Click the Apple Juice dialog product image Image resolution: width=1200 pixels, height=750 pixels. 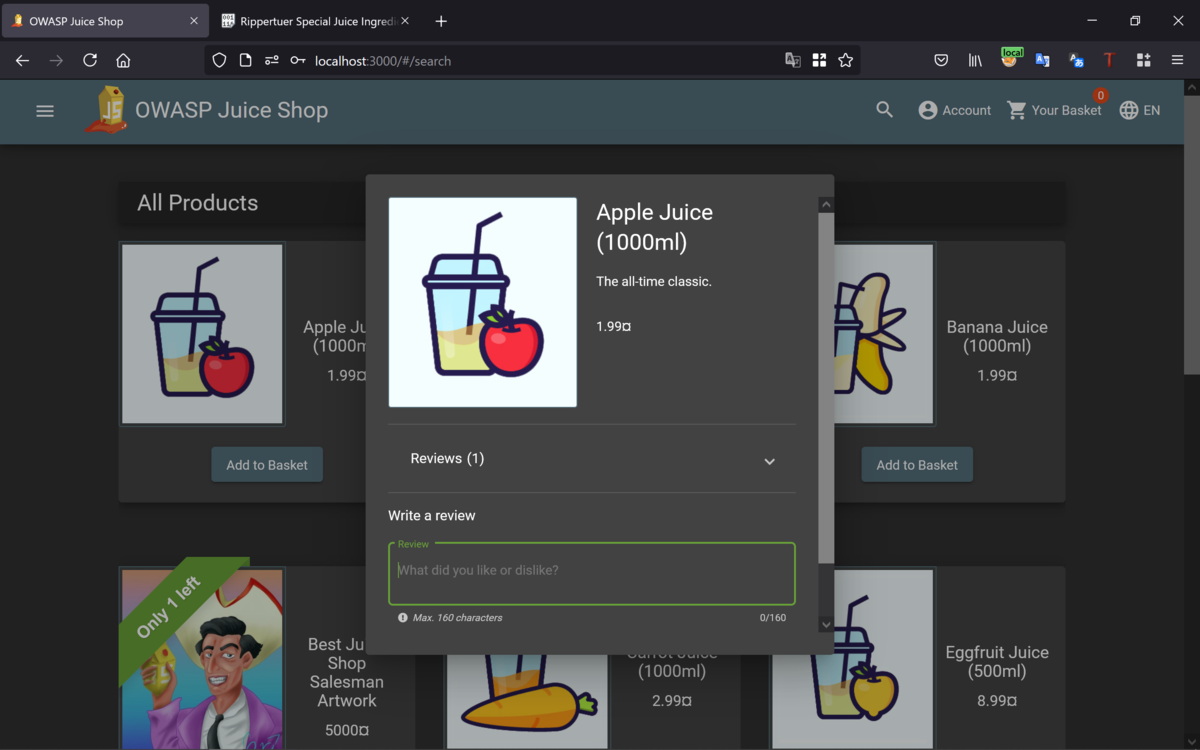click(483, 302)
